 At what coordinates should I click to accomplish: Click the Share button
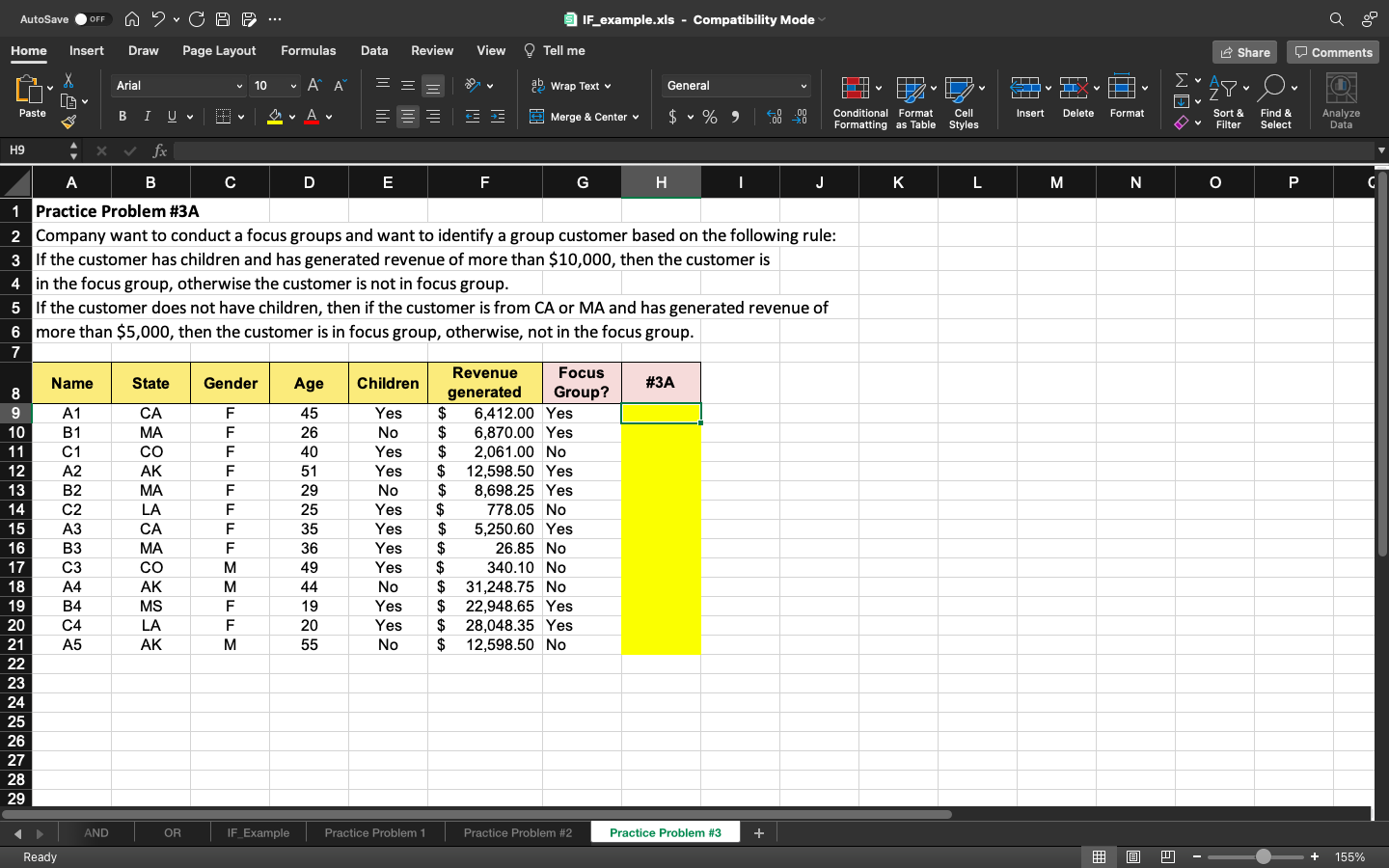(x=1244, y=52)
